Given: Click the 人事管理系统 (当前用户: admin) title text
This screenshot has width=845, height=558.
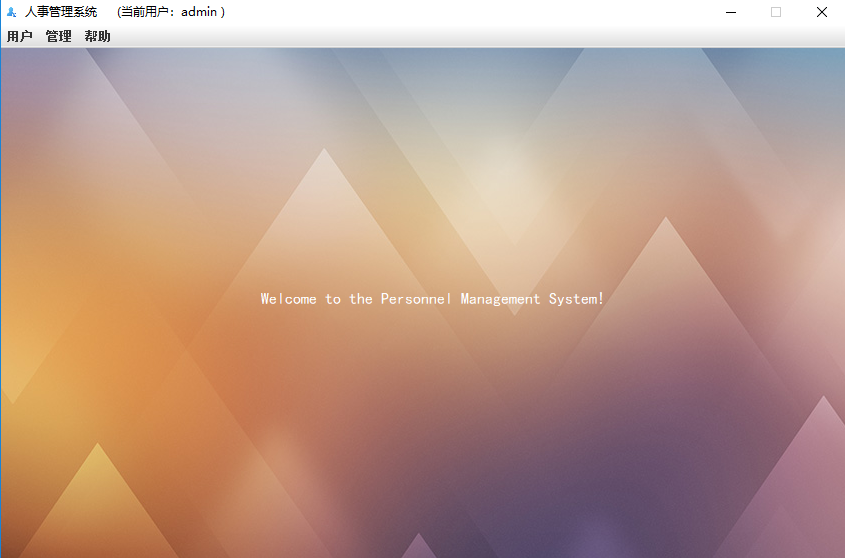Looking at the screenshot, I should [x=125, y=12].
